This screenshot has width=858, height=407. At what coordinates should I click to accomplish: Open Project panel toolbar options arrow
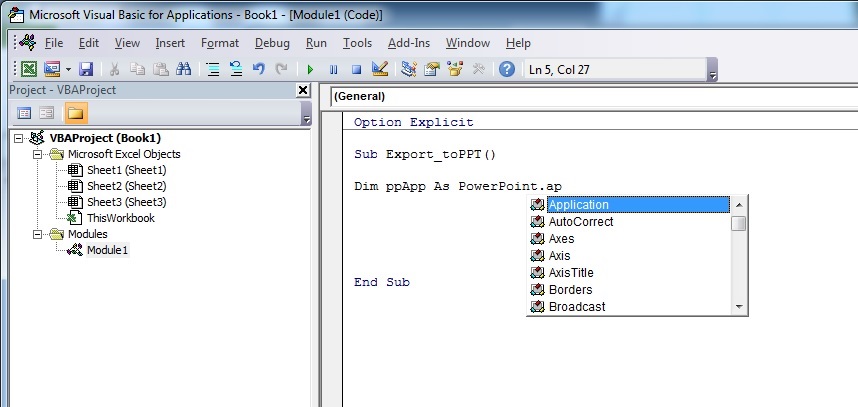(x=306, y=114)
